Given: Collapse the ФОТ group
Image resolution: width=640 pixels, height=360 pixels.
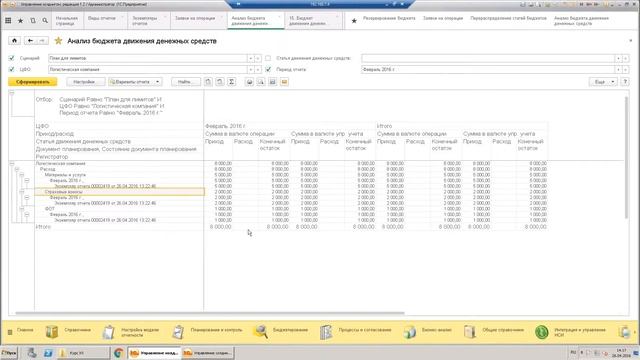Looking at the screenshot, I should (22, 209).
